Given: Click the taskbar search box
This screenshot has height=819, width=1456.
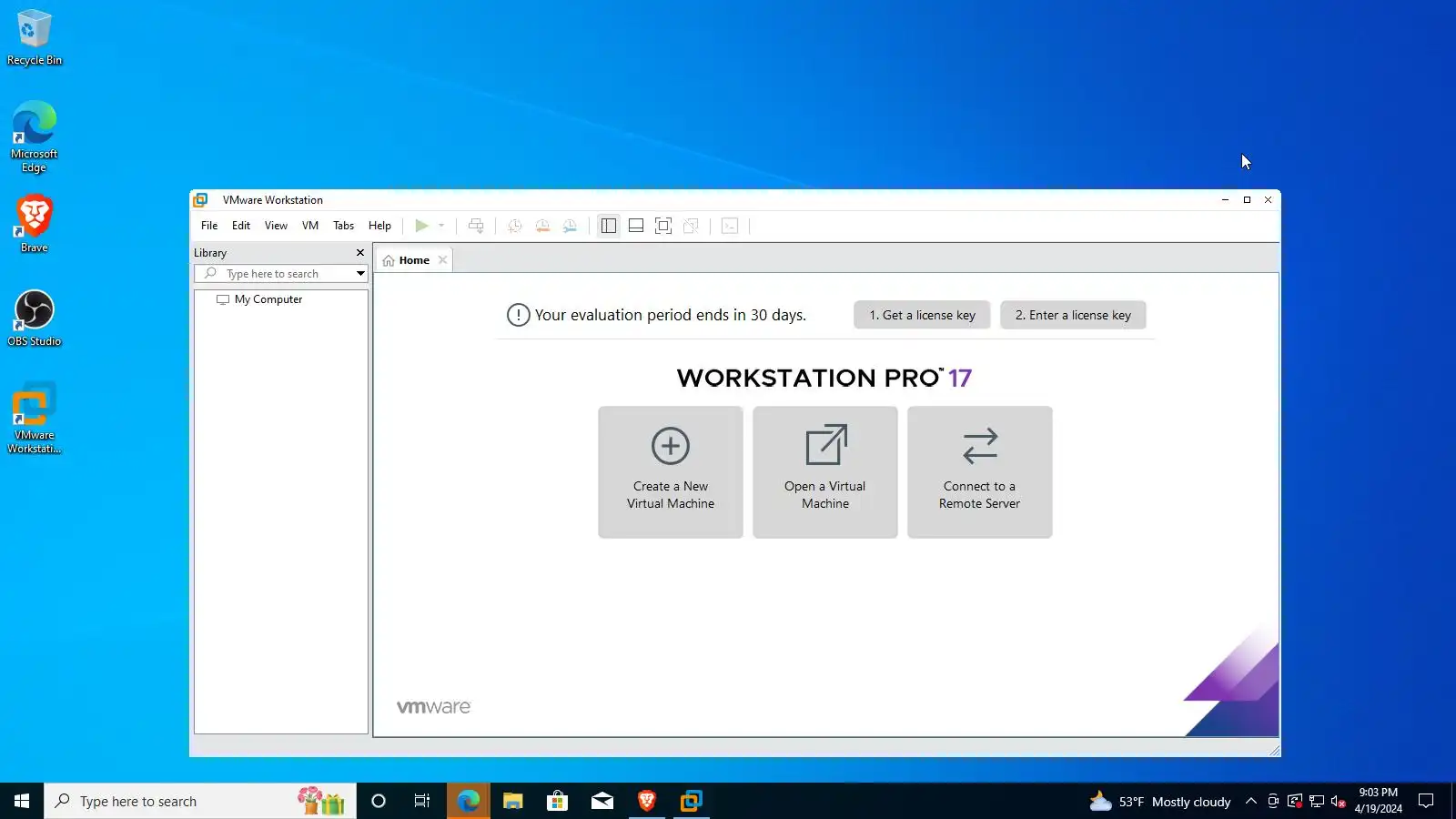Looking at the screenshot, I should tap(200, 801).
